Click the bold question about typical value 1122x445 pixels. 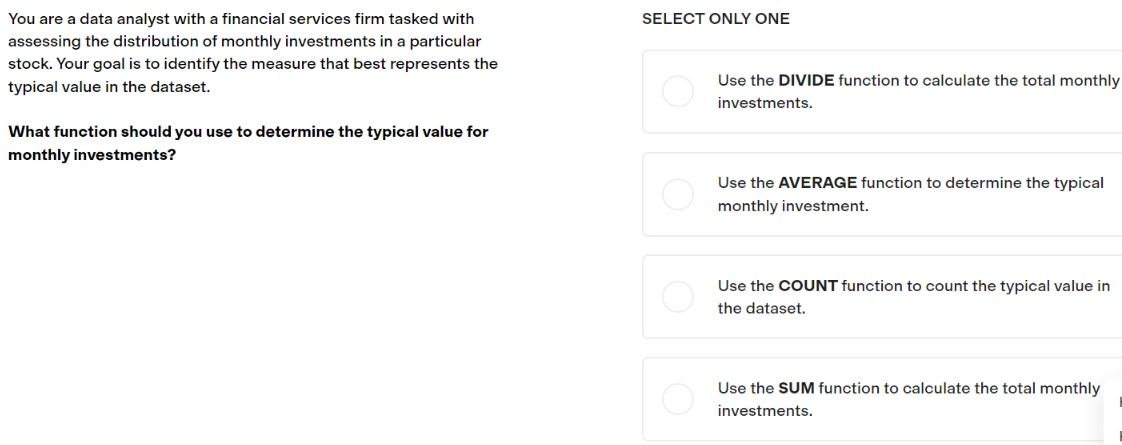[248, 144]
